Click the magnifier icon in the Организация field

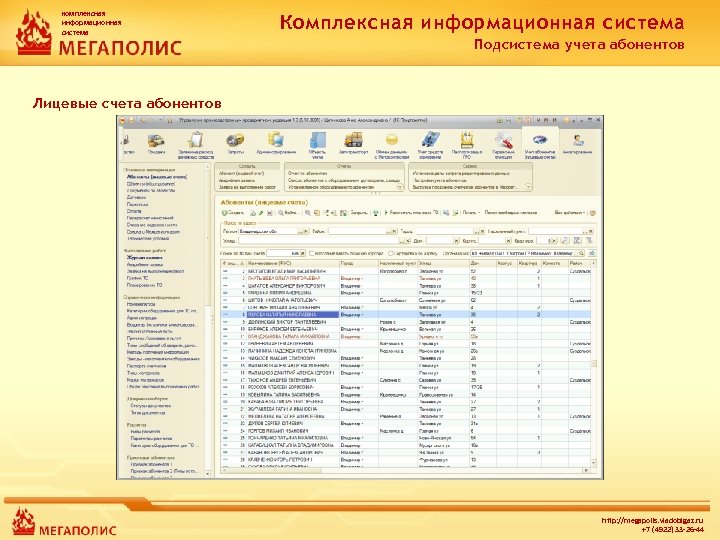click(581, 253)
